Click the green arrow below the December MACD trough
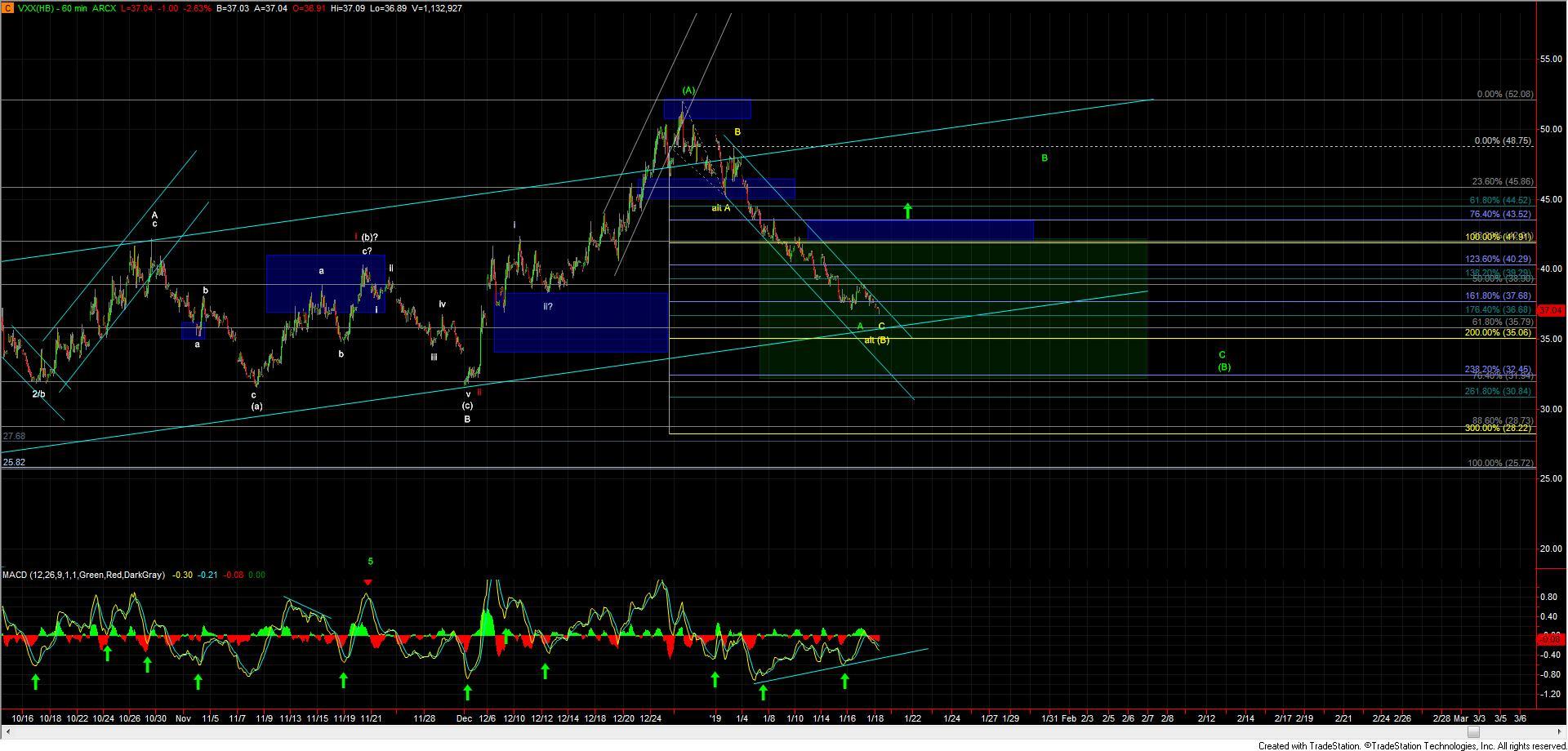This screenshot has width=1568, height=751. coord(467,692)
